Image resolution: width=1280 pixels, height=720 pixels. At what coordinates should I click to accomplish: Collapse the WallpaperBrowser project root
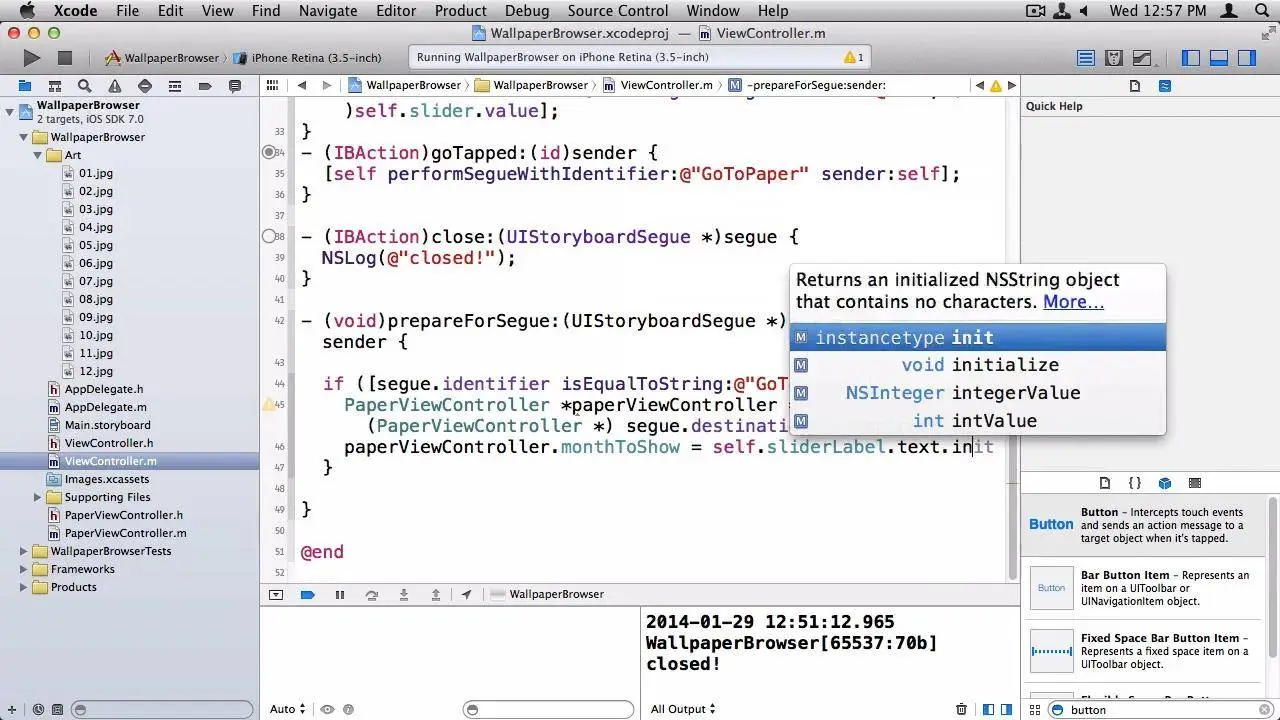coord(10,112)
